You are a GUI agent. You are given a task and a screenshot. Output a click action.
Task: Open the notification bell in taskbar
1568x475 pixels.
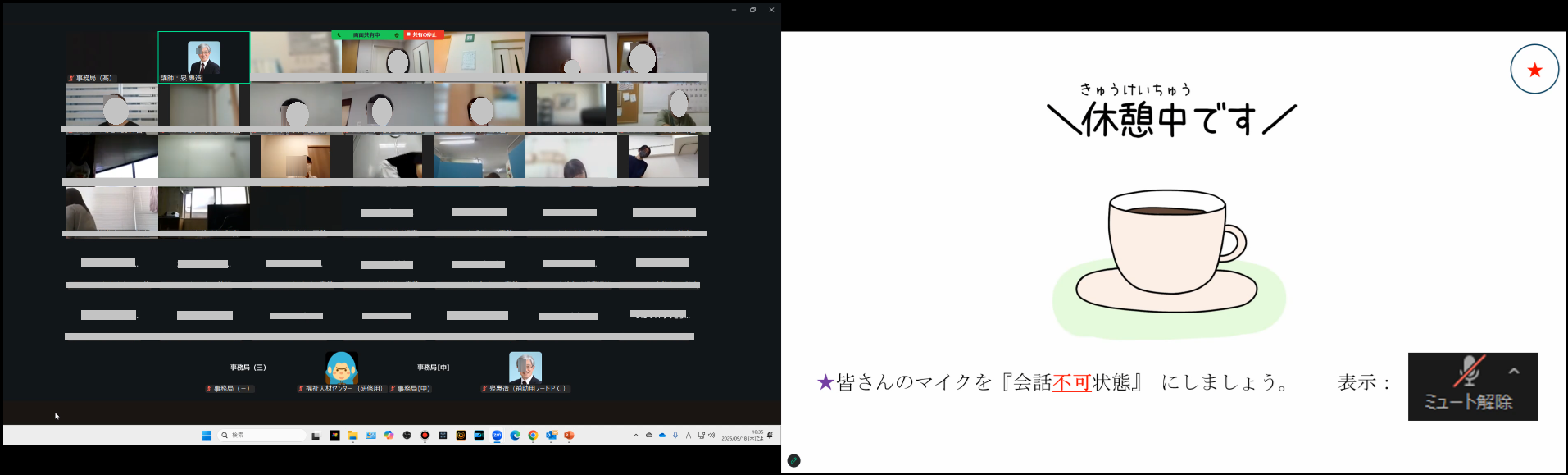pos(770,436)
